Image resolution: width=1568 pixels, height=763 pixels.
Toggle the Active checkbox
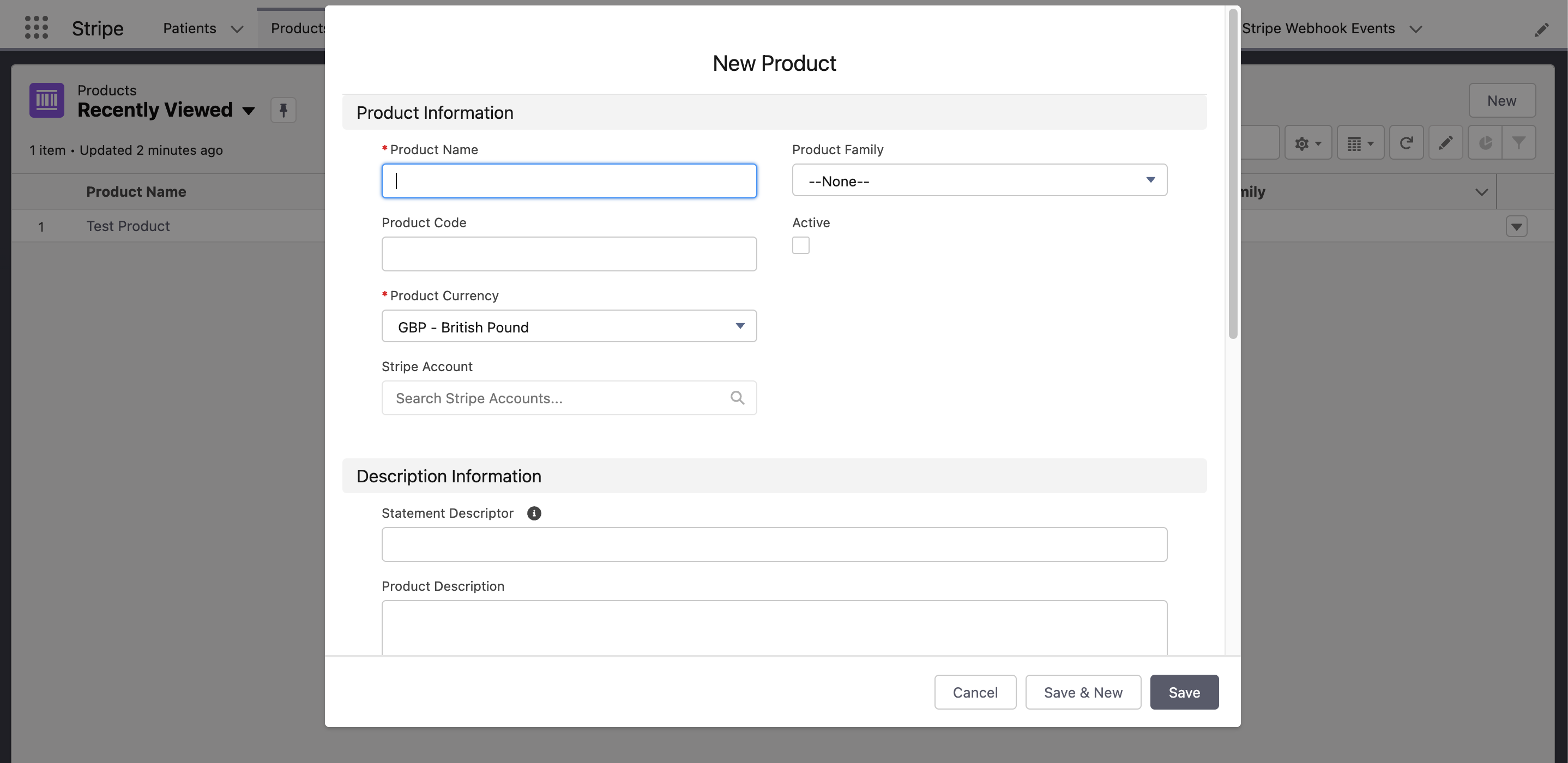(x=800, y=245)
